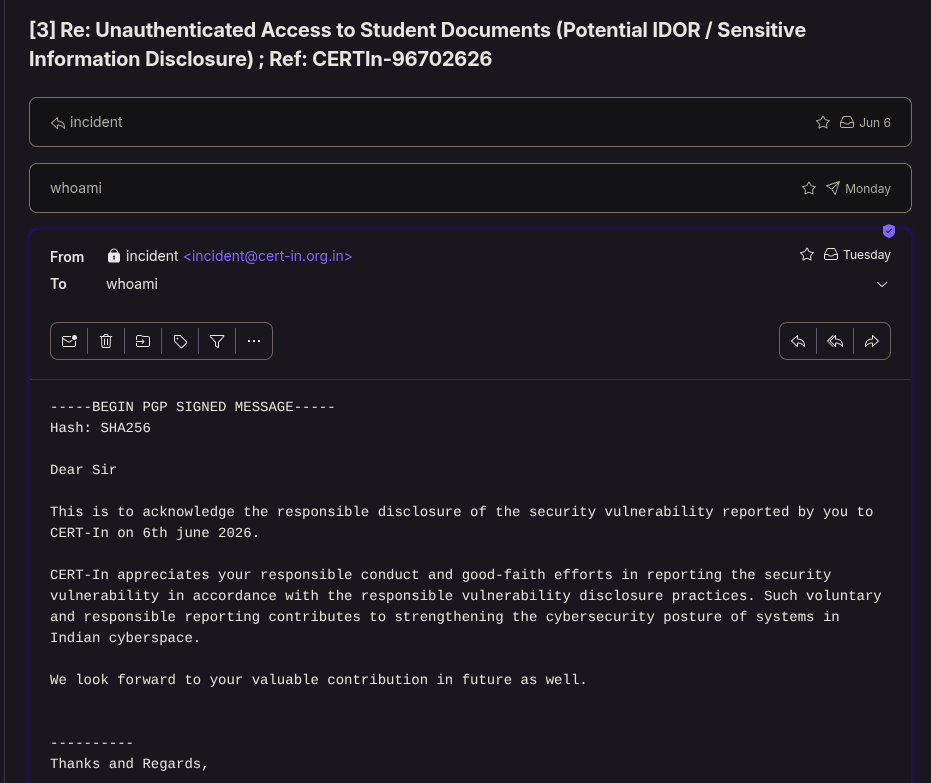Reply to the message

(x=798, y=341)
